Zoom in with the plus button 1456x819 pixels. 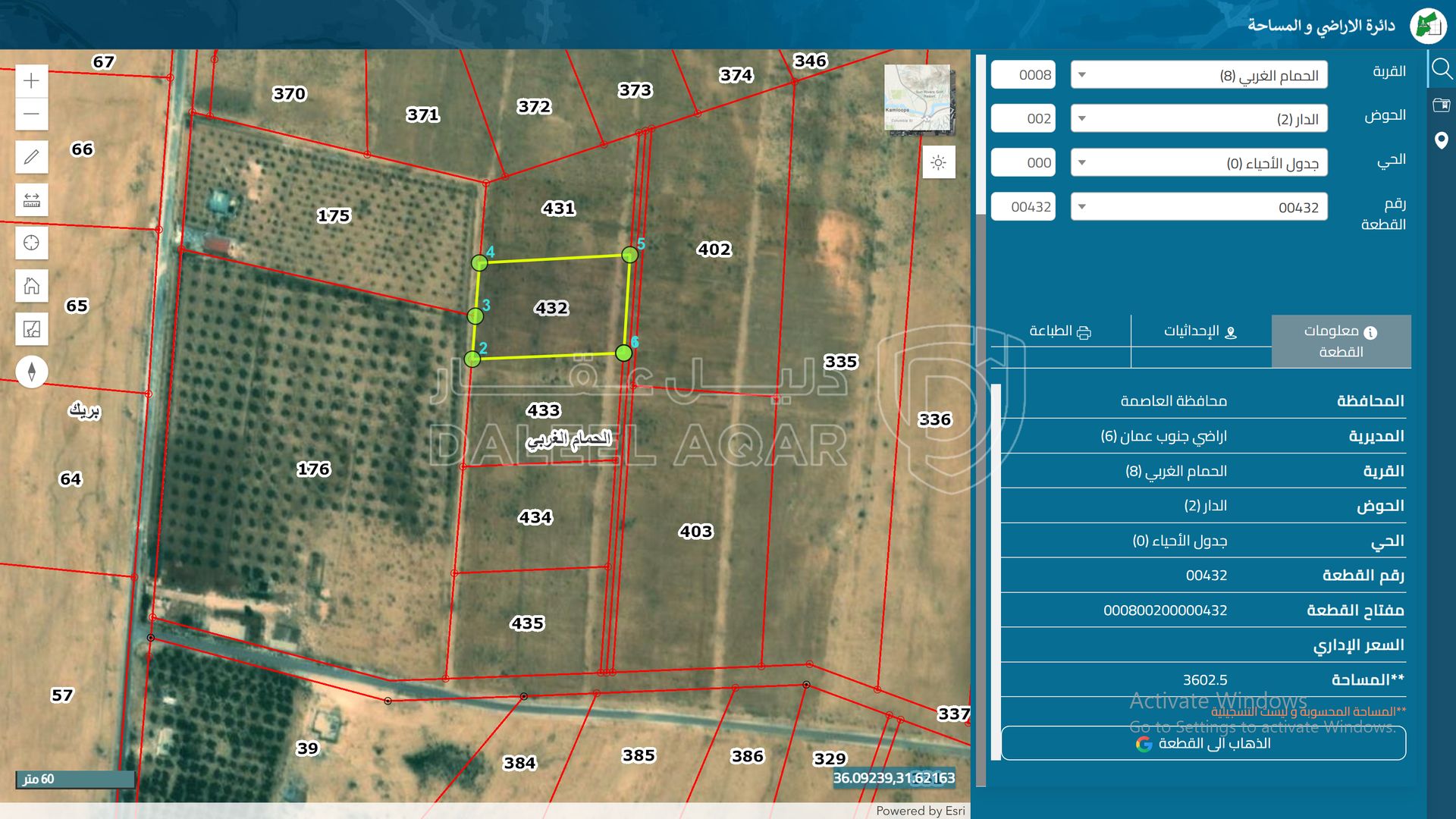[x=31, y=81]
